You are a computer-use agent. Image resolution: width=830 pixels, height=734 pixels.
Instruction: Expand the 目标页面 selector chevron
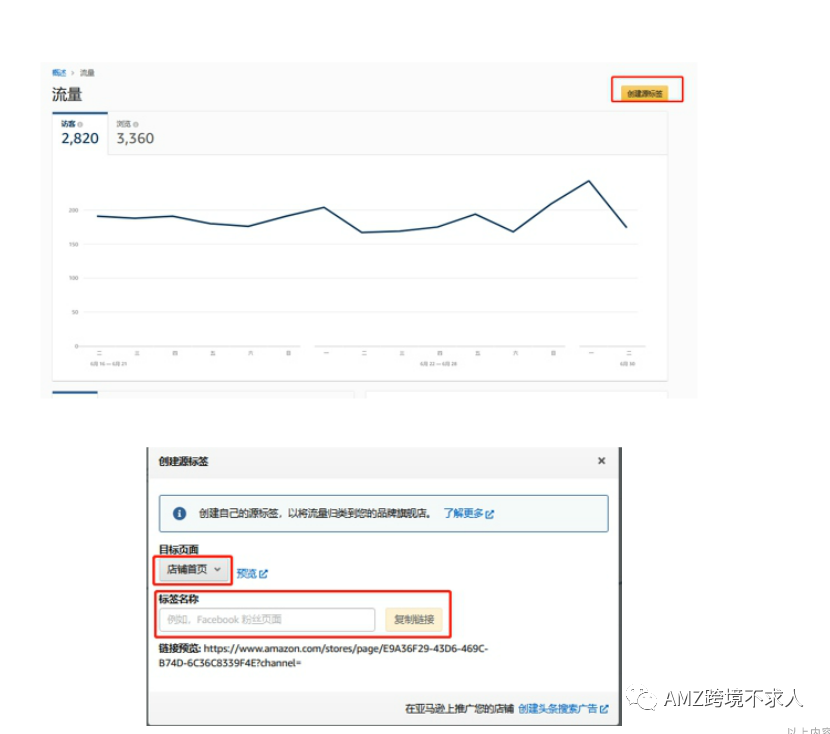[x=218, y=570]
